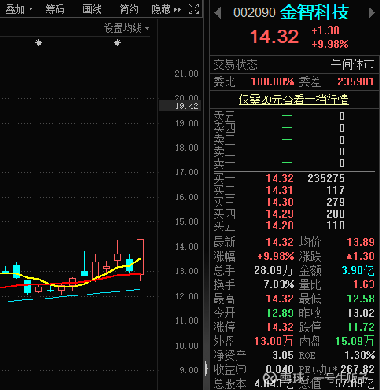Click the 涨停 limit-up price 14.32
Viewport: 380px width, 390px height.
coord(279,327)
